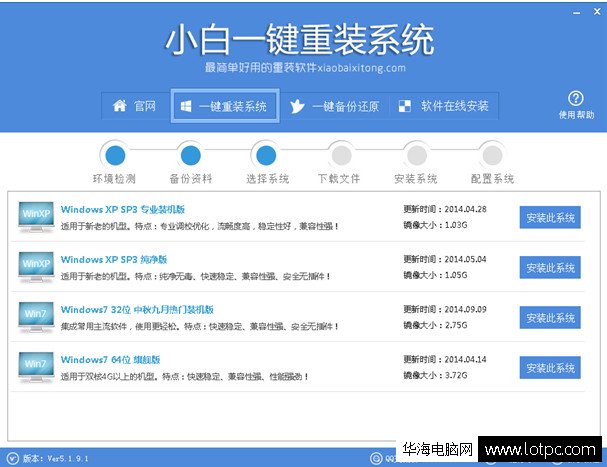The height and width of the screenshot is (467, 607).
Task: Open the Windows XP SP3 专业装机版 title
Action: click(x=123, y=209)
